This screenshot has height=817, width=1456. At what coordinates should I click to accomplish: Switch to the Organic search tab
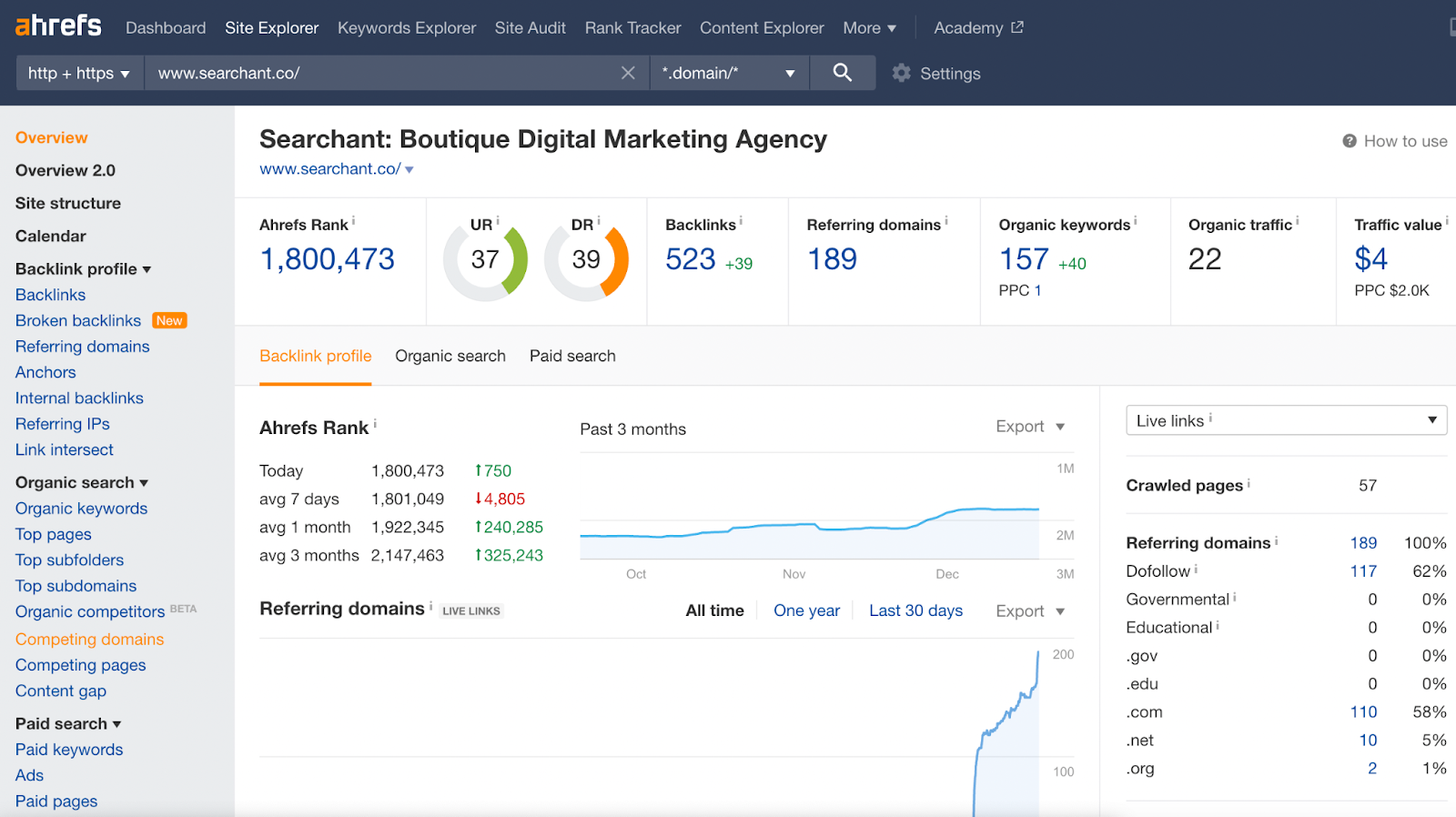tap(450, 356)
